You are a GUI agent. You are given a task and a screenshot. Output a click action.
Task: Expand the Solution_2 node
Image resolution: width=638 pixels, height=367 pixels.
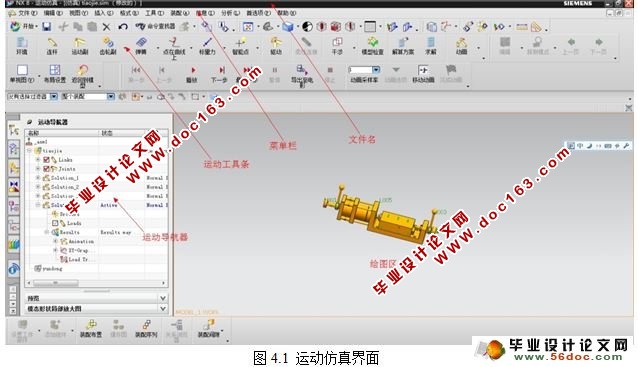click(38, 187)
